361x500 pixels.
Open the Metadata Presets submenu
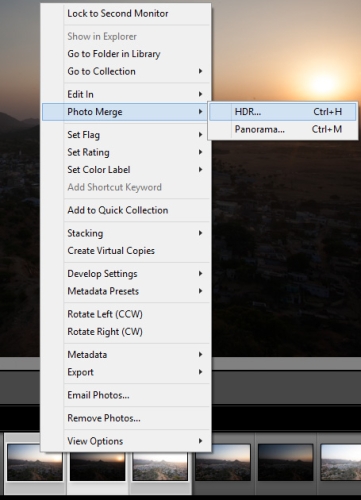(x=126, y=291)
